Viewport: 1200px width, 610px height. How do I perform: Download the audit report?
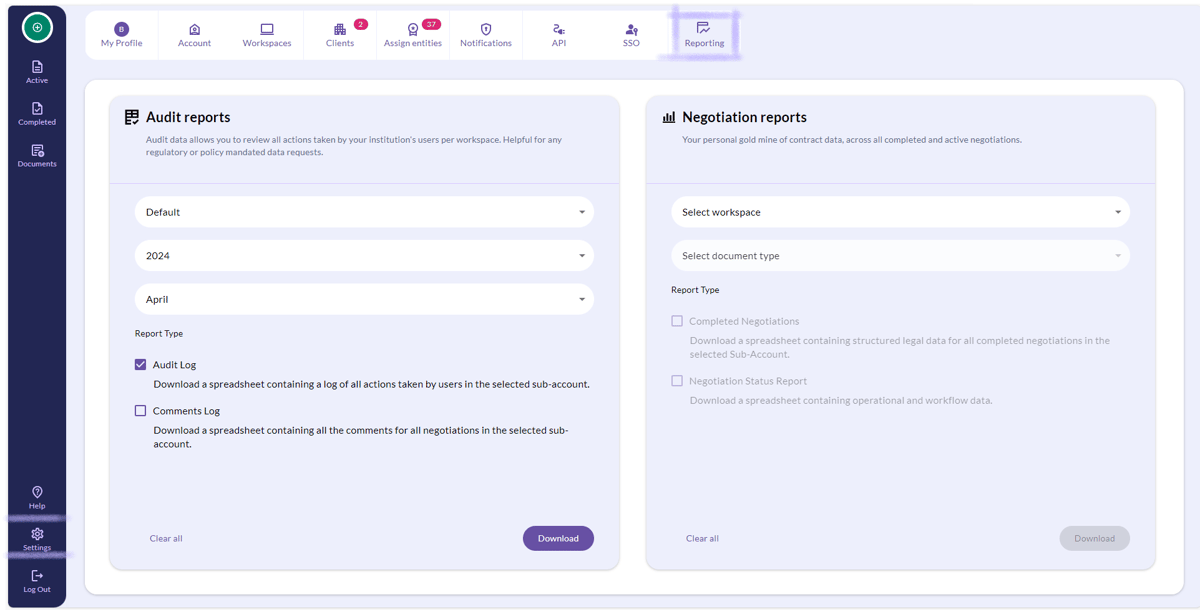pos(558,538)
